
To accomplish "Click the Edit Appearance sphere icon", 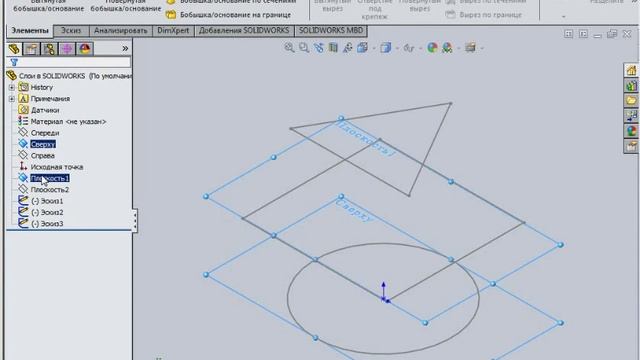I will [x=432, y=48].
